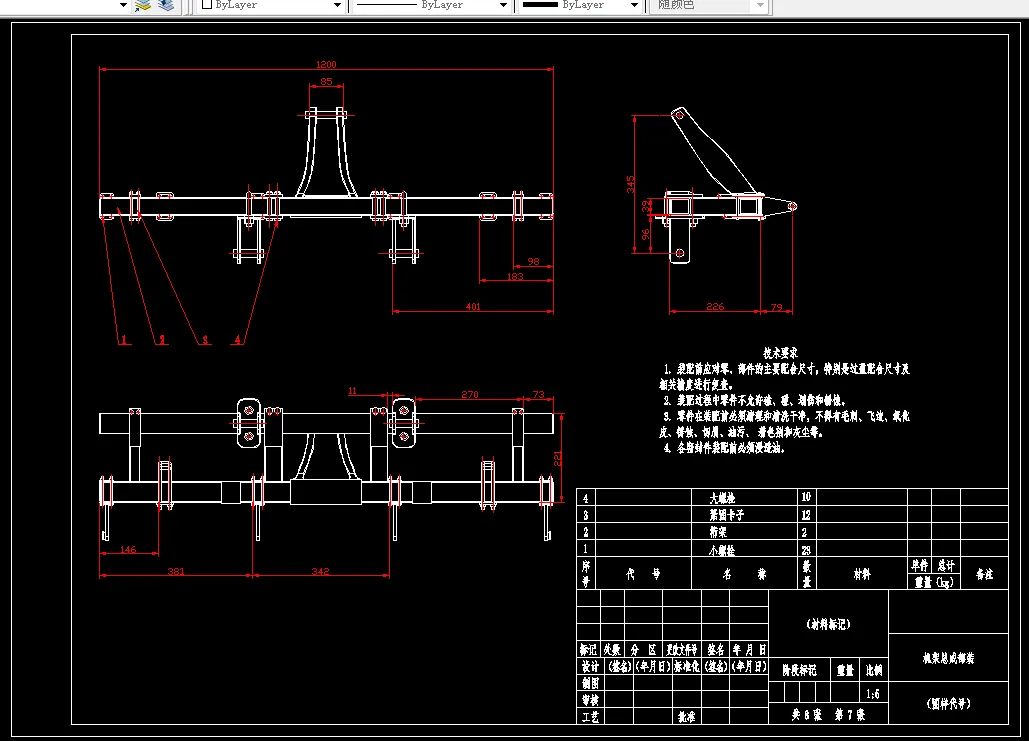Select the 1200 overall length dimension
Image resolution: width=1029 pixels, height=741 pixels.
pyautogui.click(x=326, y=64)
